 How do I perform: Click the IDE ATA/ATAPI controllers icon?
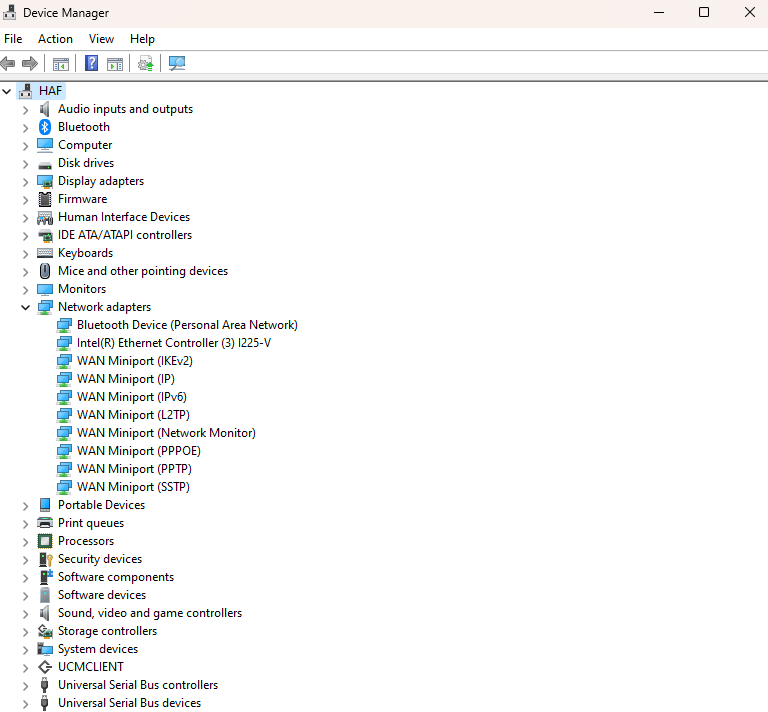pyautogui.click(x=45, y=236)
